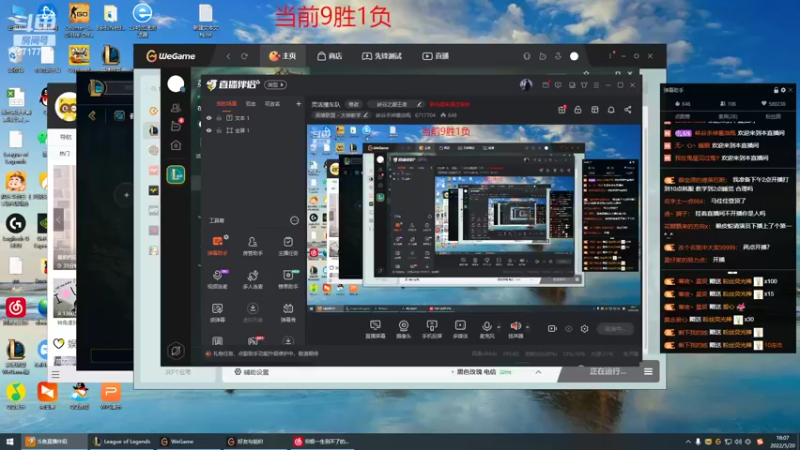Click the version pill next to 直播伴侣 logo

point(276,85)
